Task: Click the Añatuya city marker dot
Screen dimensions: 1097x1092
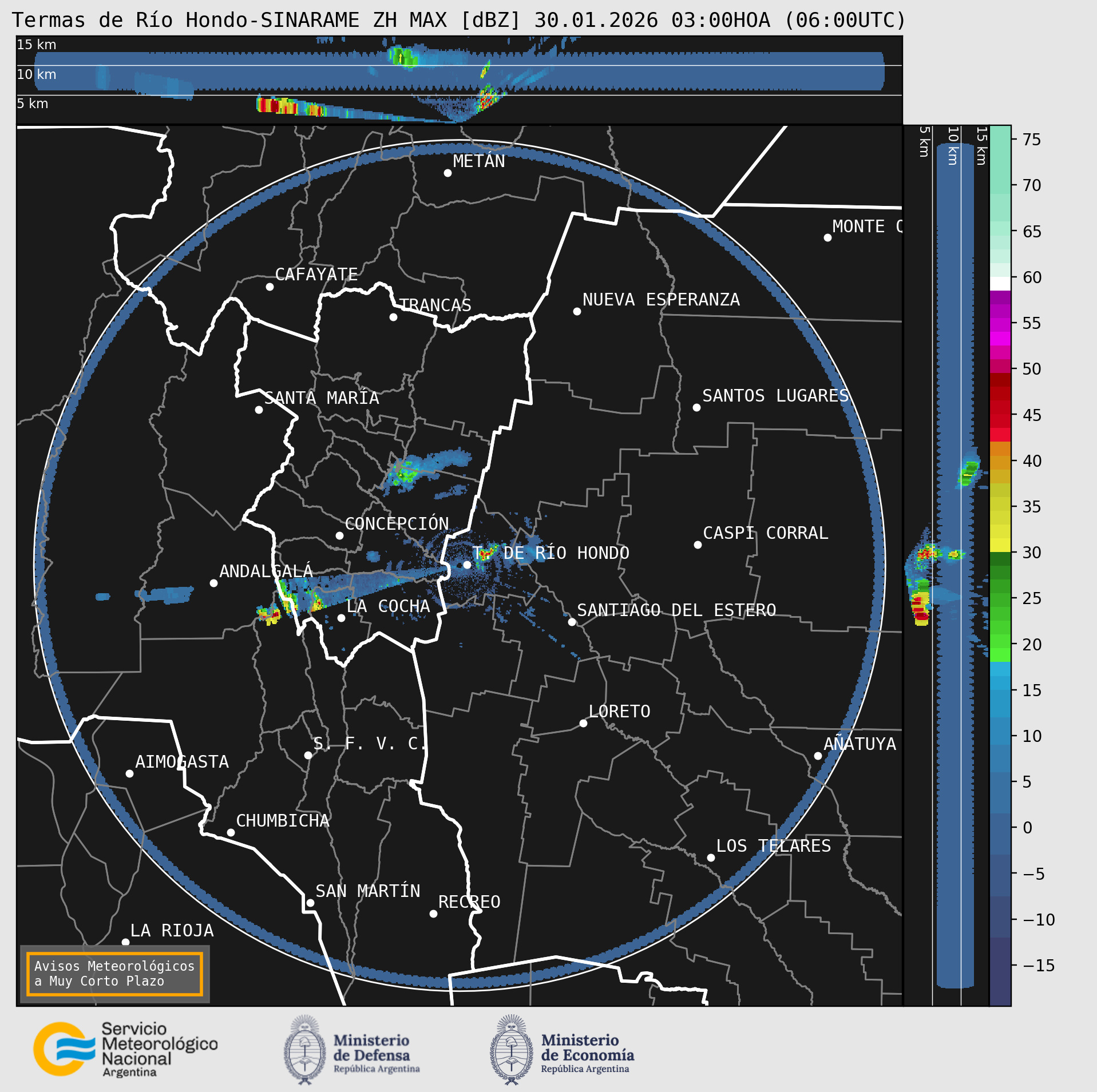Action: point(818,756)
